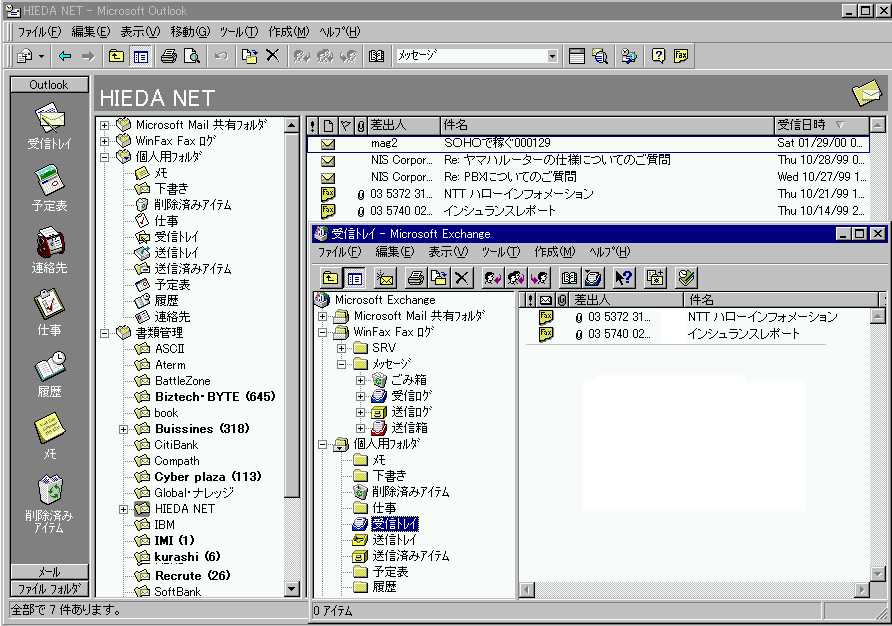Screen dimensions: 892x626
Task: Toggle folder list button in Exchange toolbar
Action: point(355,278)
